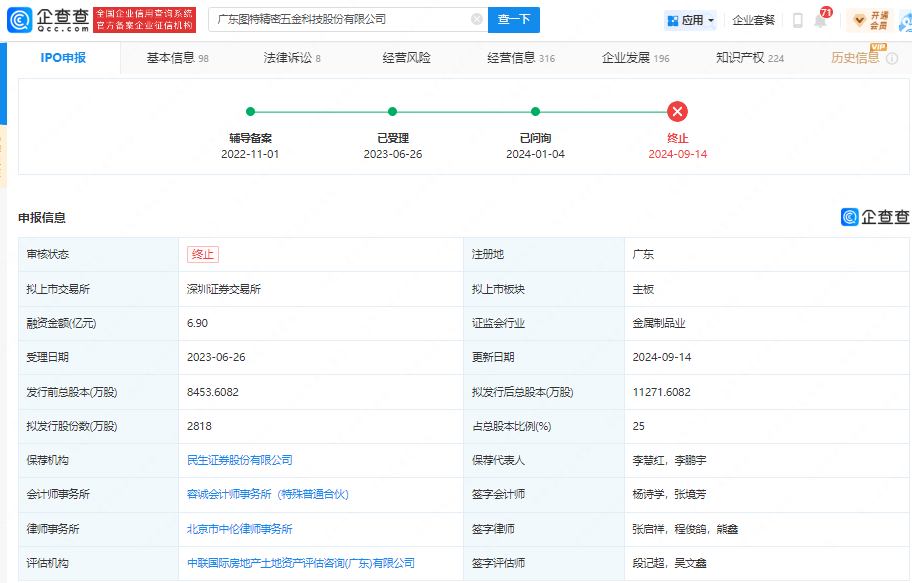Click the 2818 shares issued value
Viewport: 912px width, 583px height.
point(199,426)
